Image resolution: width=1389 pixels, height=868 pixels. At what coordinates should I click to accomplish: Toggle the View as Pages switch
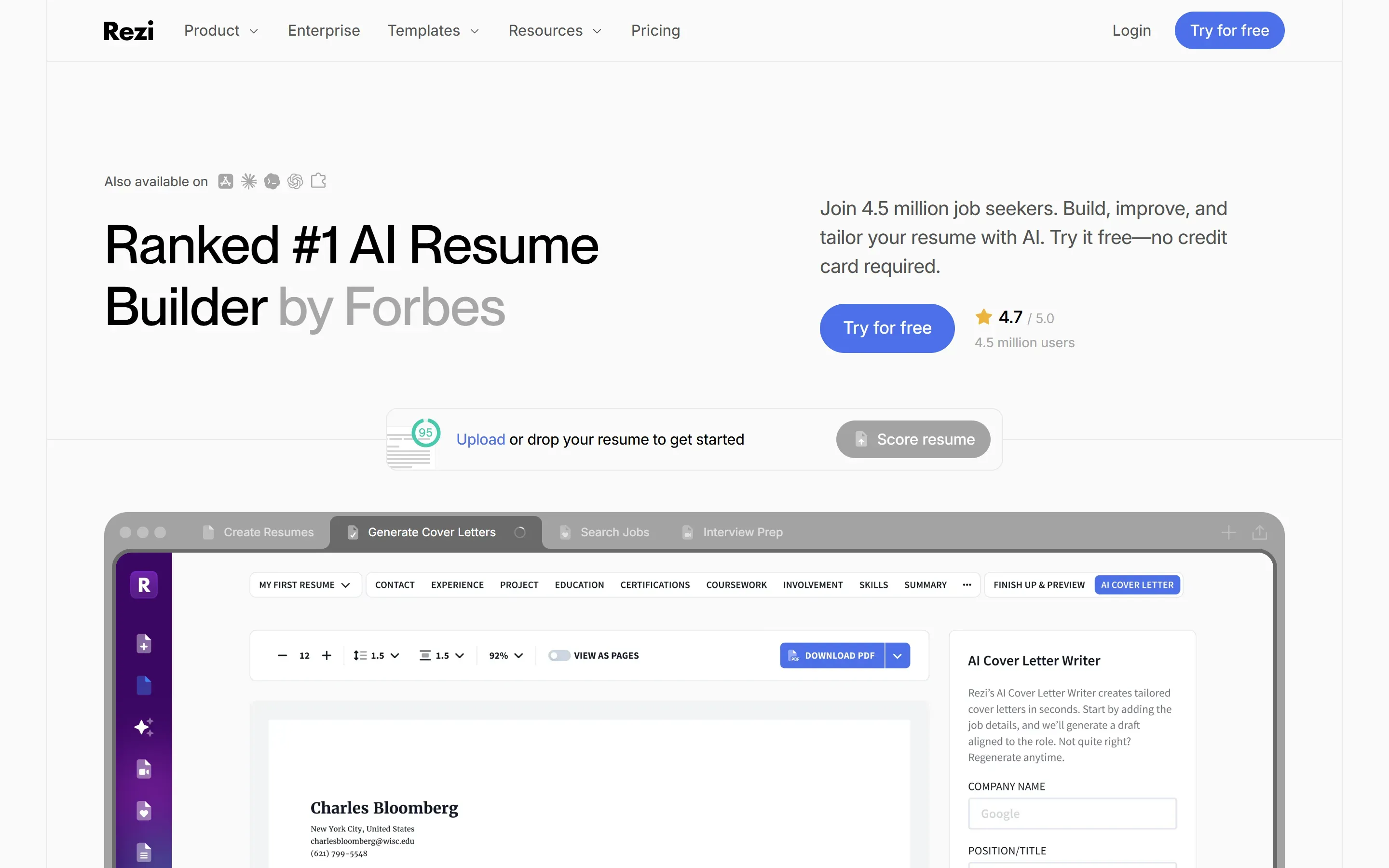pos(558,656)
